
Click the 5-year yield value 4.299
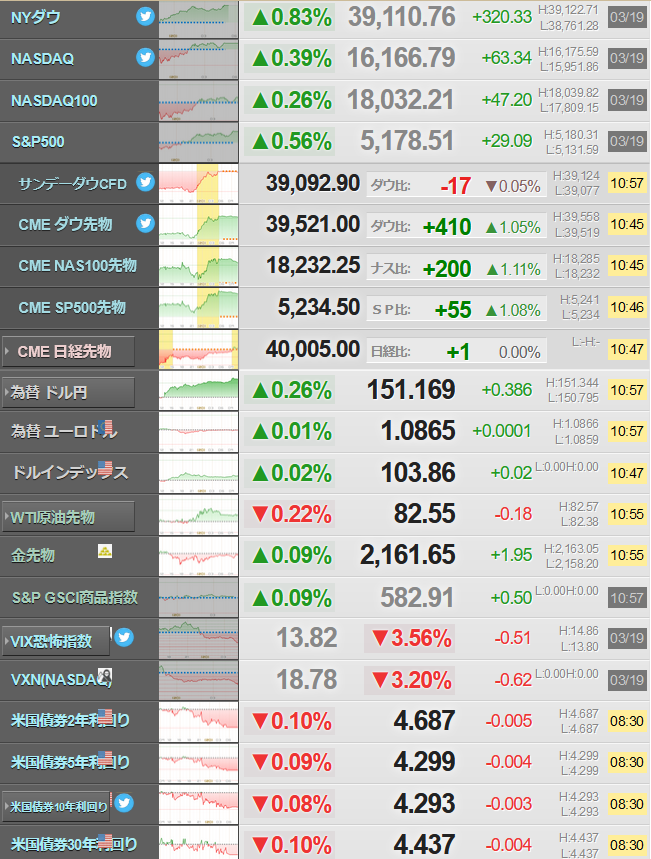[x=425, y=762]
